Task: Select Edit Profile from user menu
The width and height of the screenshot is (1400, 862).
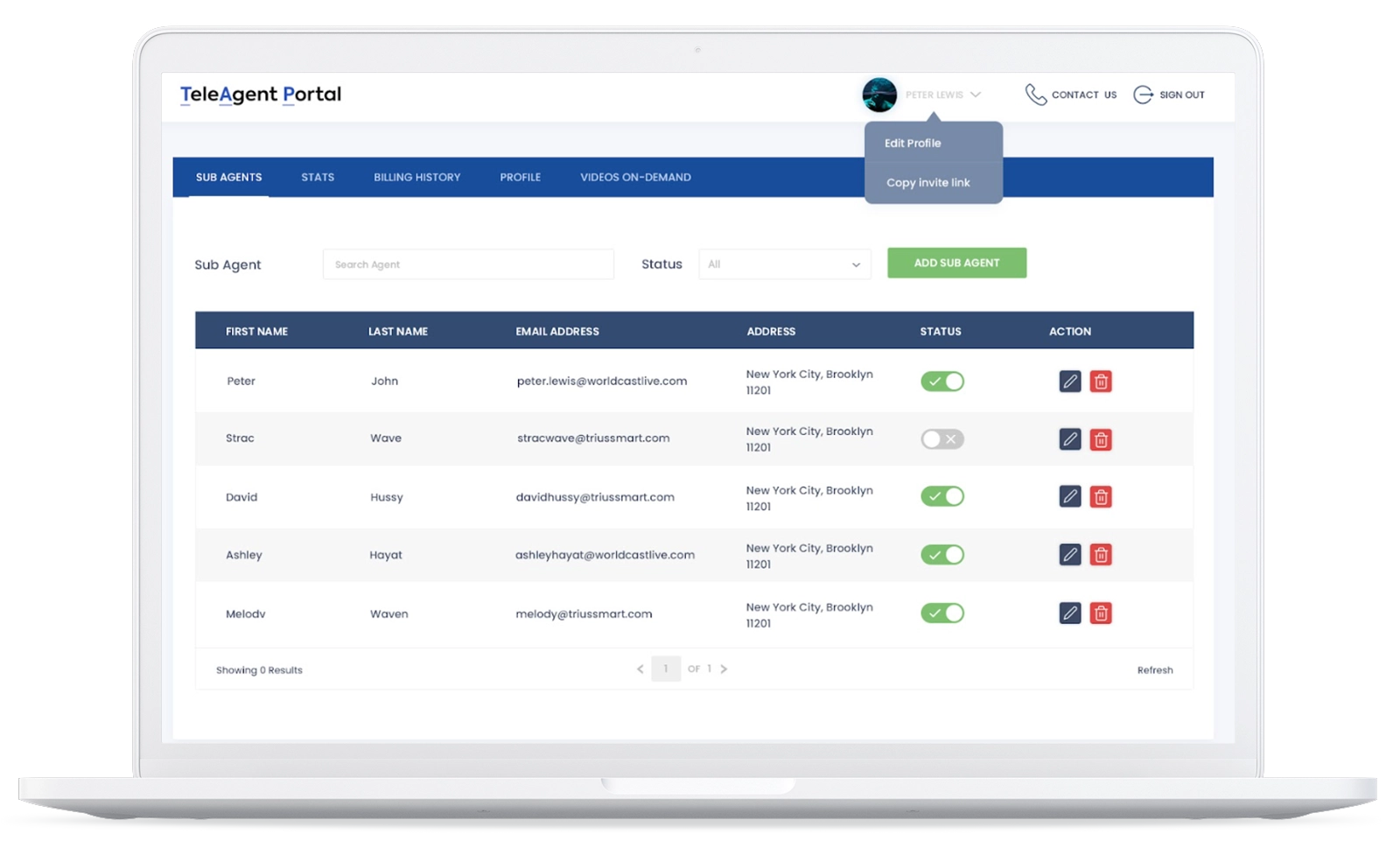Action: [913, 143]
